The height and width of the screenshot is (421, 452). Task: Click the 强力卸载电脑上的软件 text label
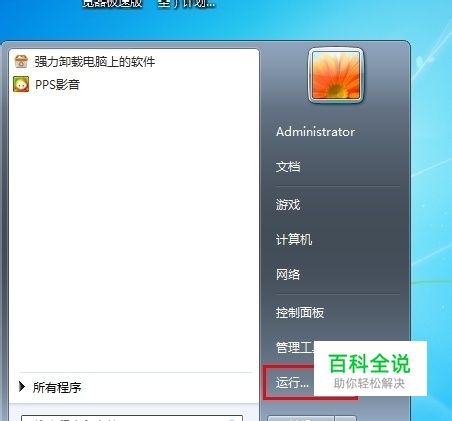pos(95,62)
